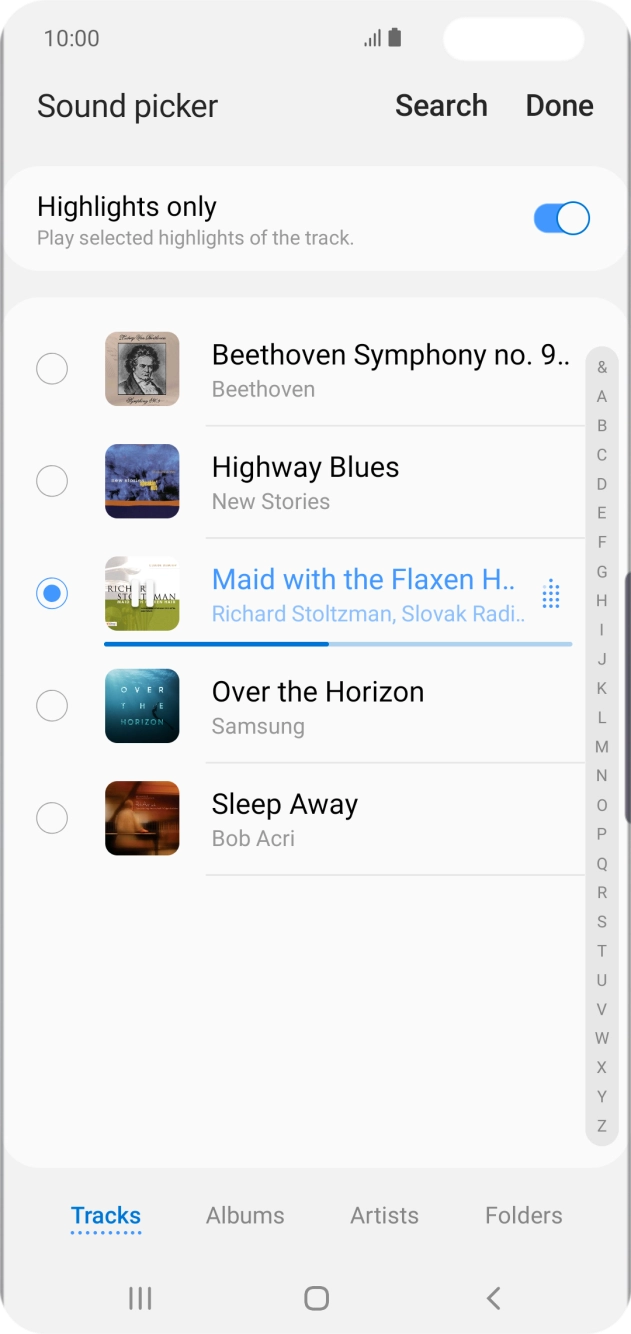
Task: Tap the drag handle next to the selected track
Action: click(x=549, y=593)
